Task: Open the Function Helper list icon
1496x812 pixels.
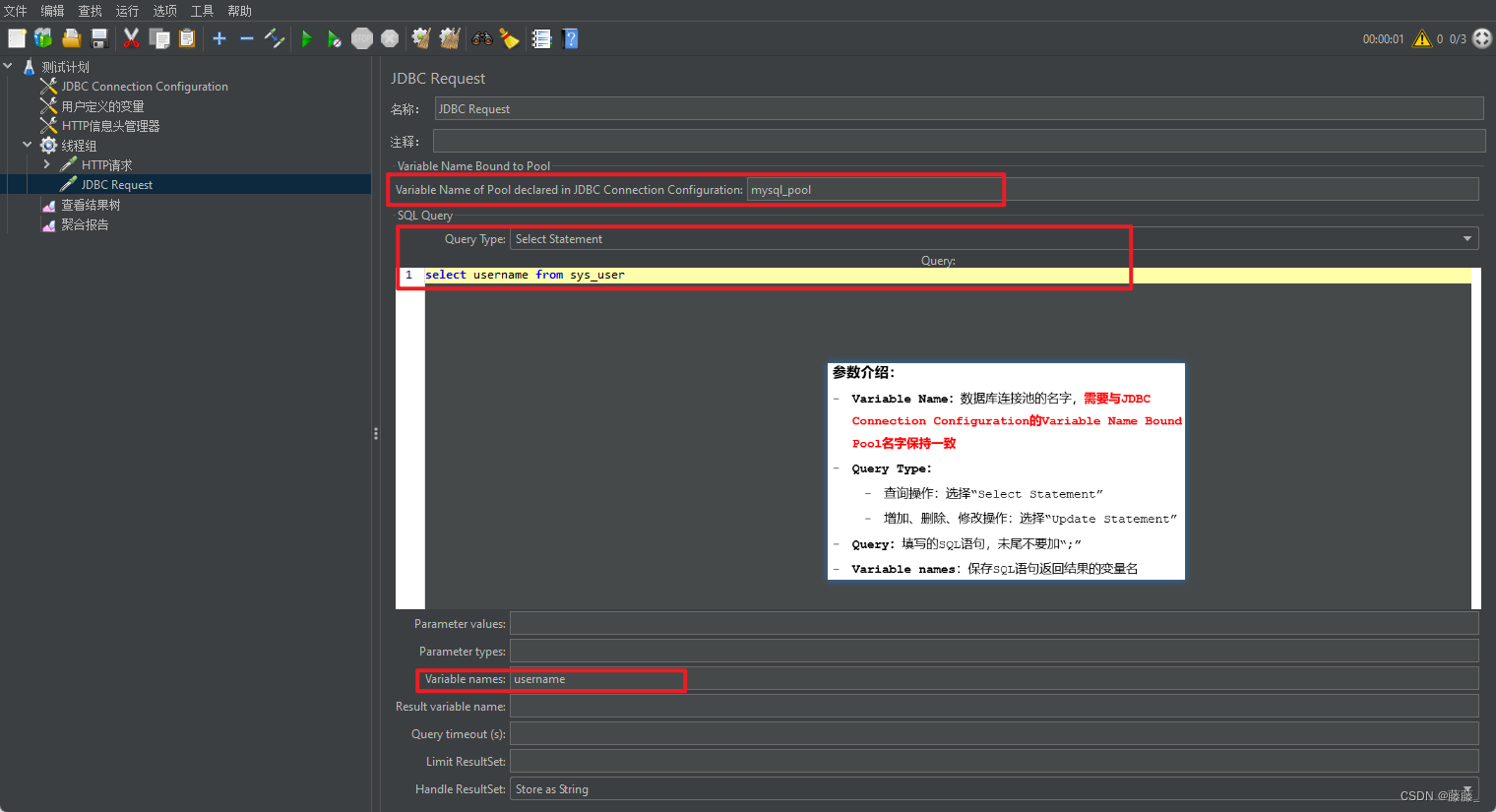Action: 541,38
